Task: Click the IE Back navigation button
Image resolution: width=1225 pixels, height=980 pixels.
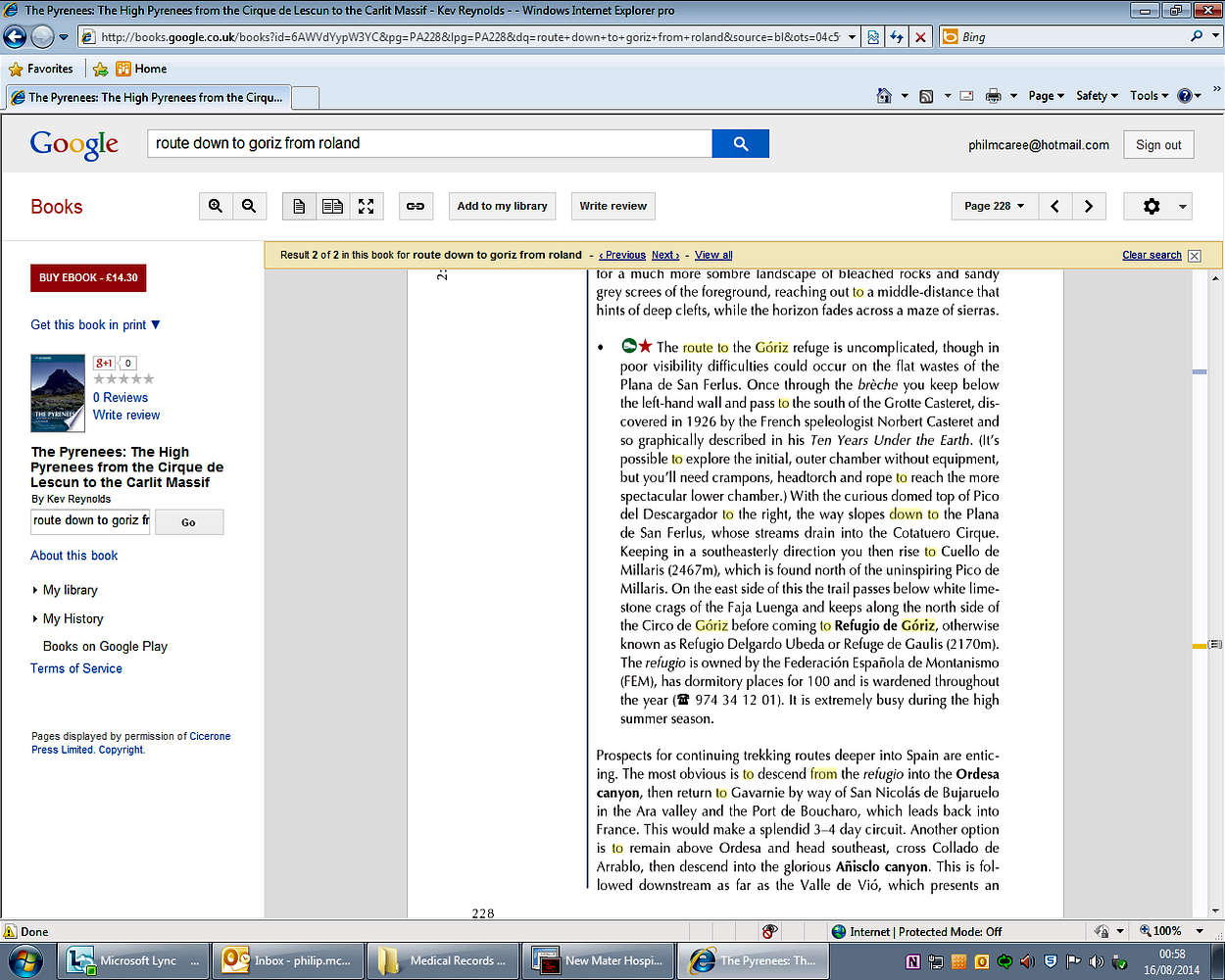Action: click(15, 37)
